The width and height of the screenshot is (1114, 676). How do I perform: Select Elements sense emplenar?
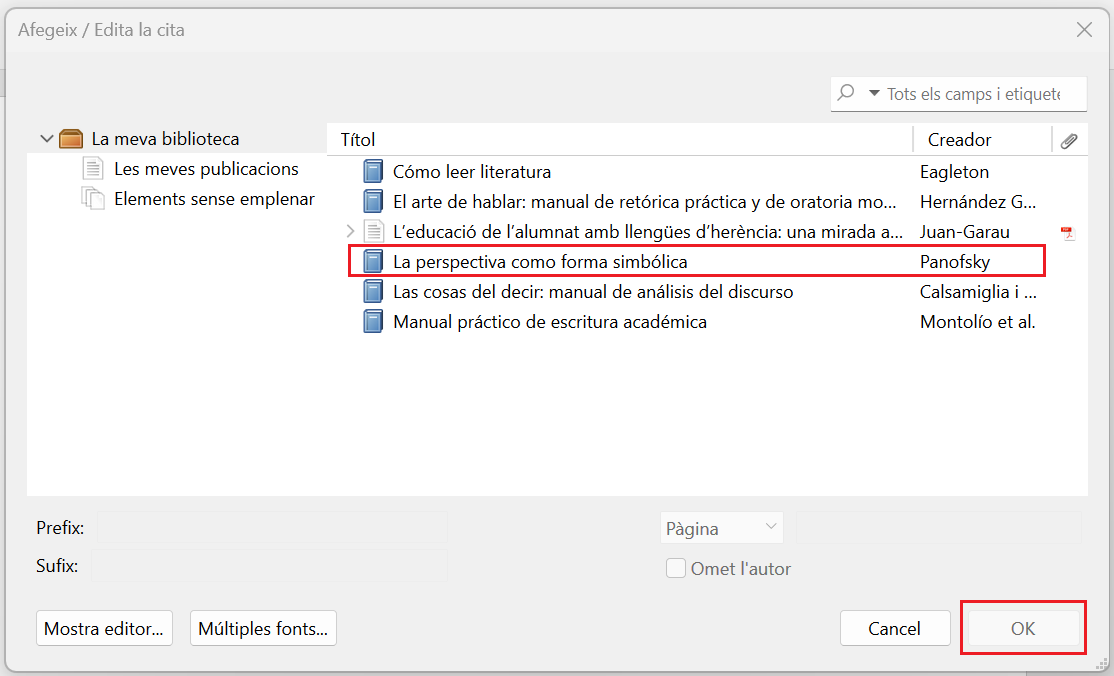coord(214,198)
